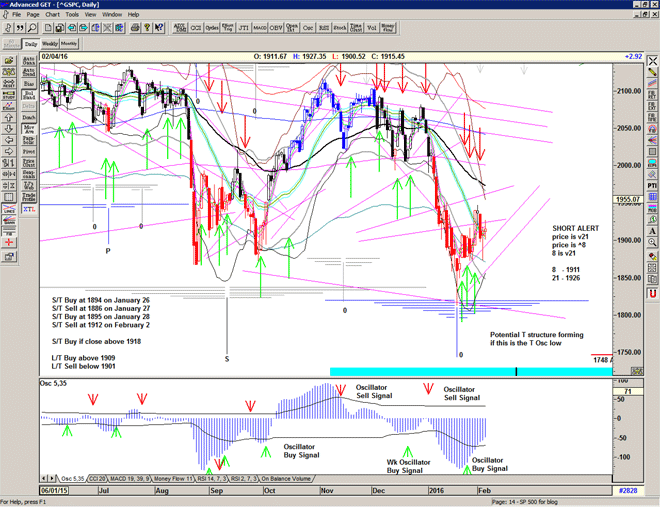
Task: Switch chart to Weekly timeframe
Action: pyautogui.click(x=50, y=44)
